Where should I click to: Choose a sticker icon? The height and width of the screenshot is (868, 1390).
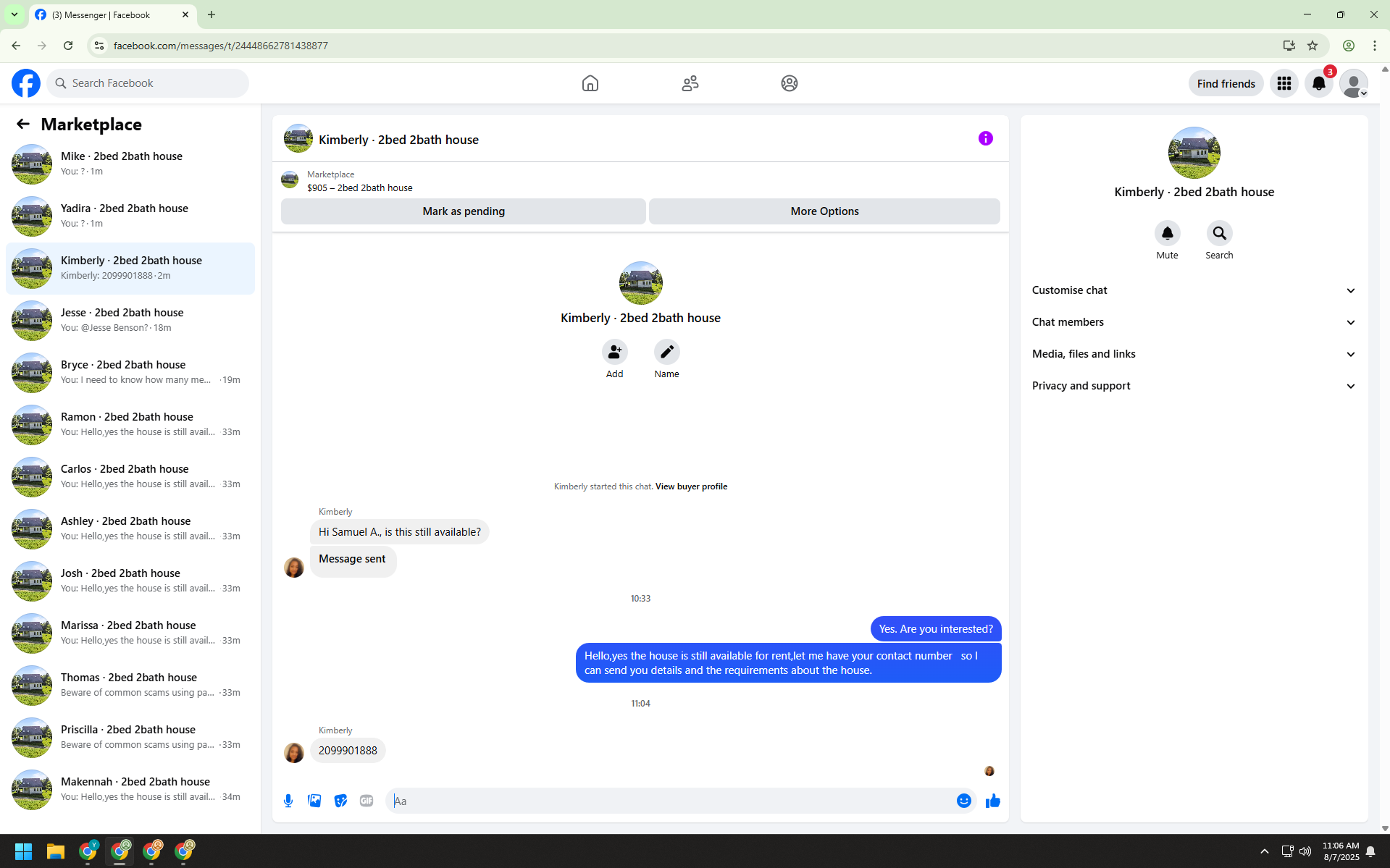click(x=340, y=801)
